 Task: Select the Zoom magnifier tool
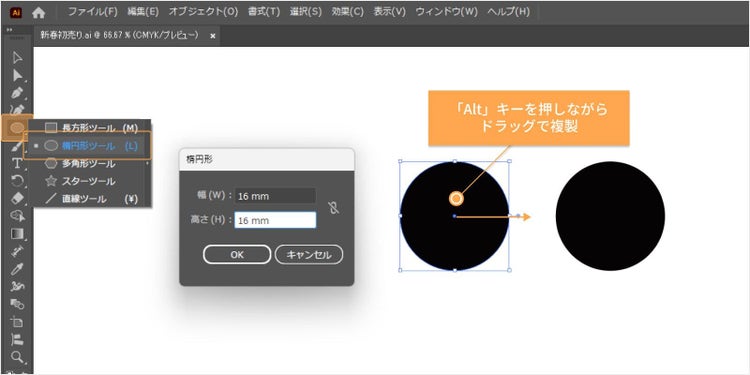tap(17, 356)
